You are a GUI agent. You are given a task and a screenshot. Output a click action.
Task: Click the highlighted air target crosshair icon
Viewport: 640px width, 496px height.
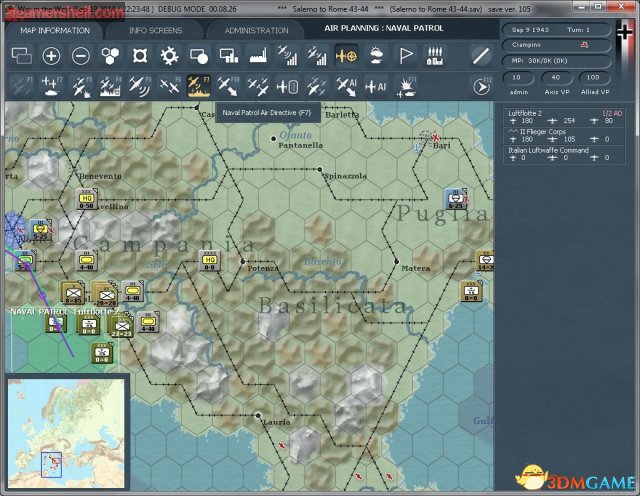pyautogui.click(x=347, y=56)
